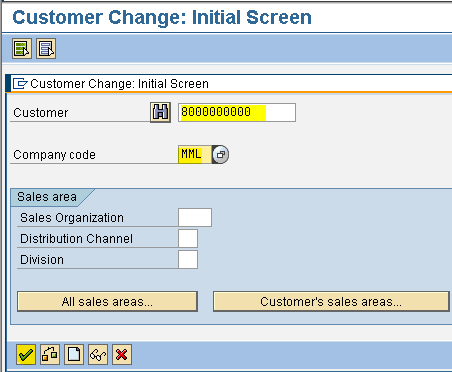This screenshot has width=452, height=372.
Task: Click the glasses display icon
Action: [x=98, y=355]
